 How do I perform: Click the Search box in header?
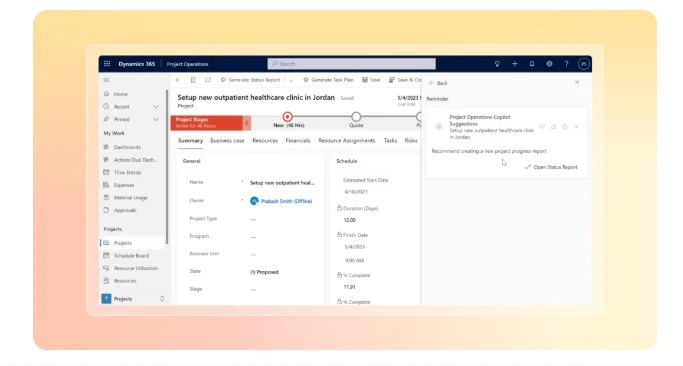point(352,64)
